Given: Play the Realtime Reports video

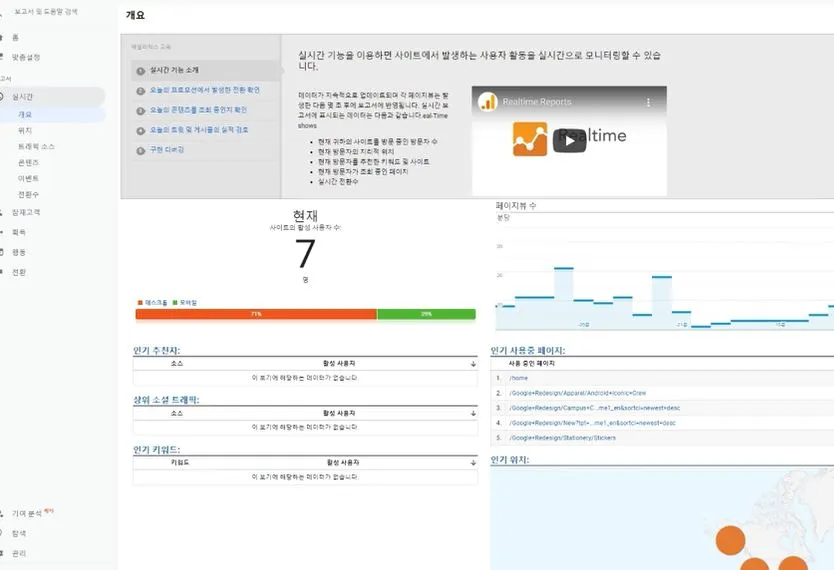Looking at the screenshot, I should coord(569,141).
